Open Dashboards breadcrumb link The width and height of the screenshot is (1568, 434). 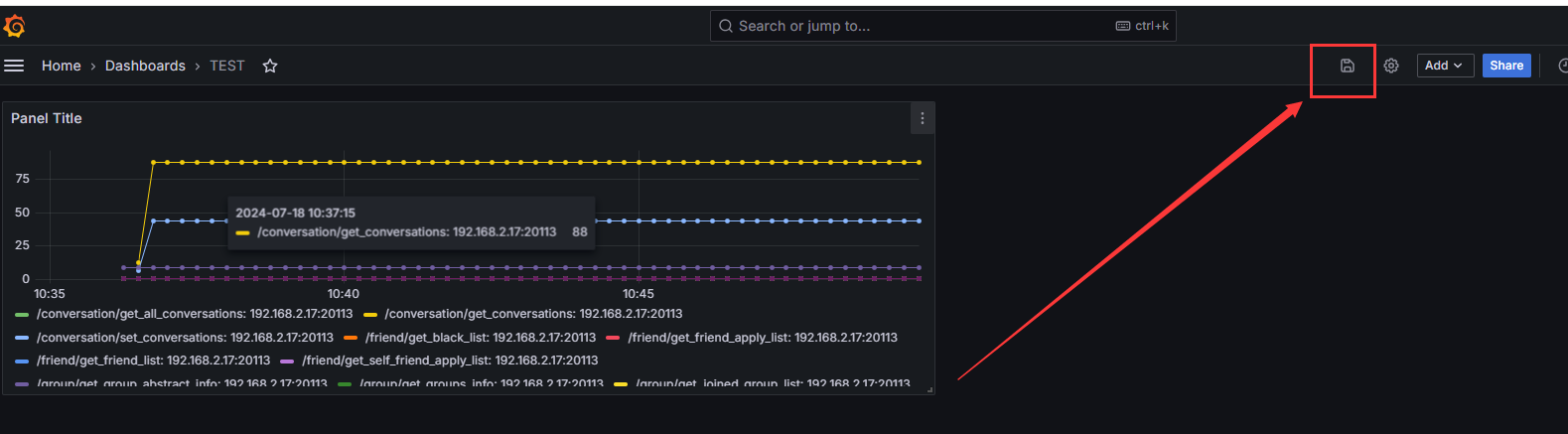click(x=145, y=66)
